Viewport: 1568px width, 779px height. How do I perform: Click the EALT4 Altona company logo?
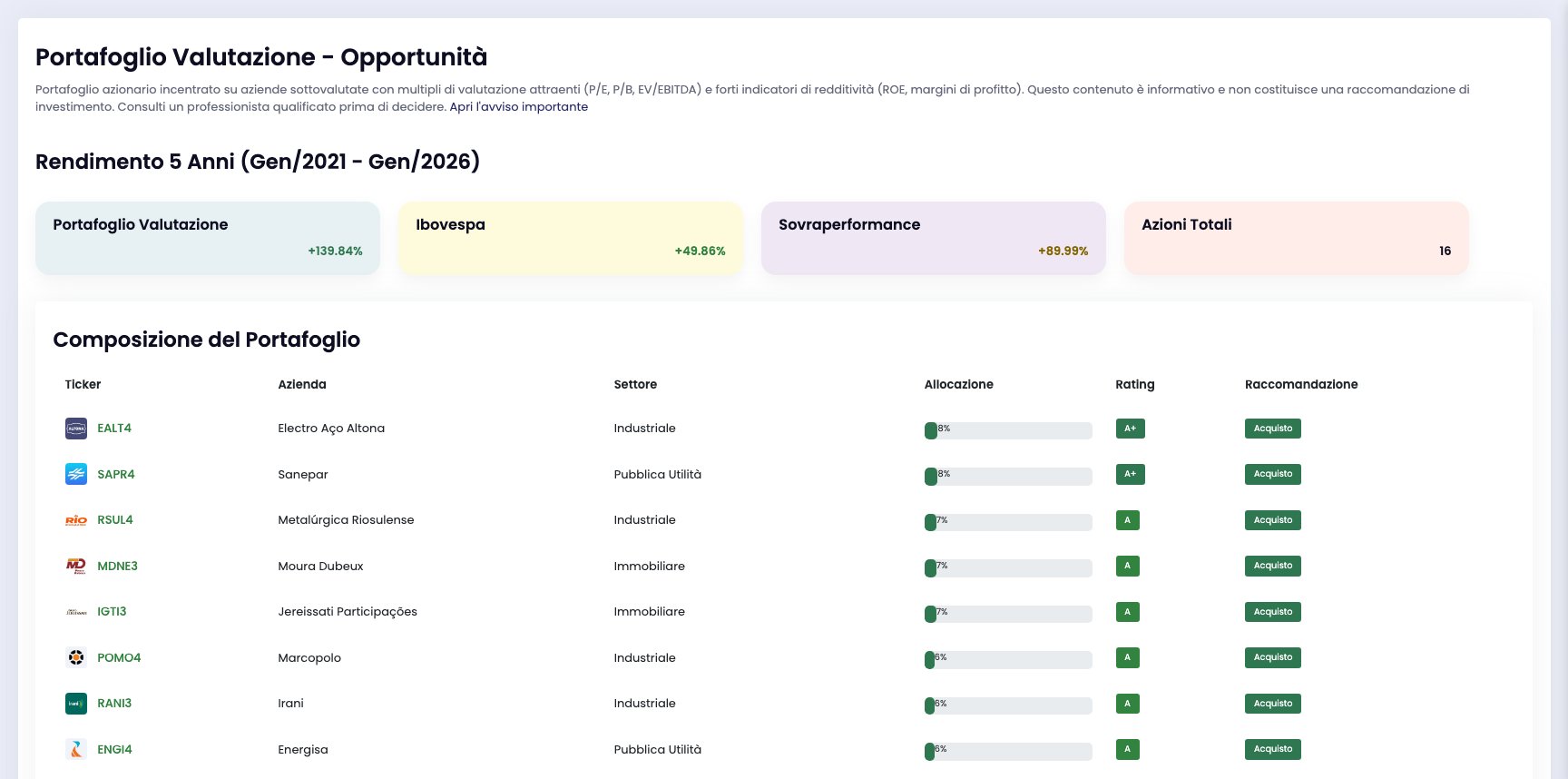coord(76,429)
